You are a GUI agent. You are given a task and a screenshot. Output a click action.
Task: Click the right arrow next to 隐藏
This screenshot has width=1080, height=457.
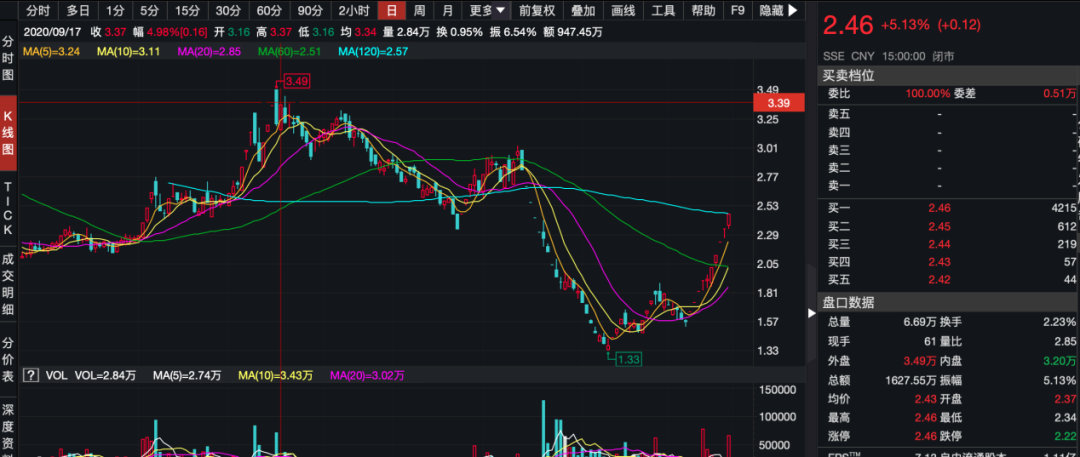793,11
